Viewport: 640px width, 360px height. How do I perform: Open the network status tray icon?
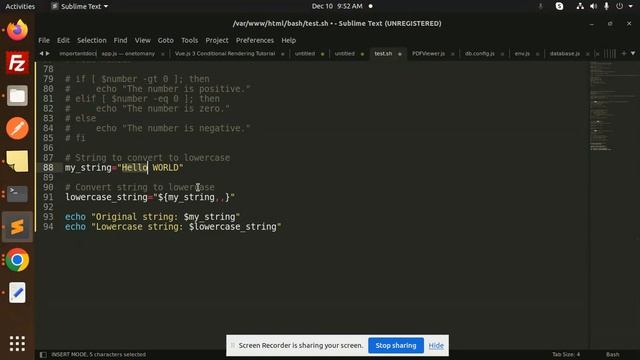tap(580, 6)
